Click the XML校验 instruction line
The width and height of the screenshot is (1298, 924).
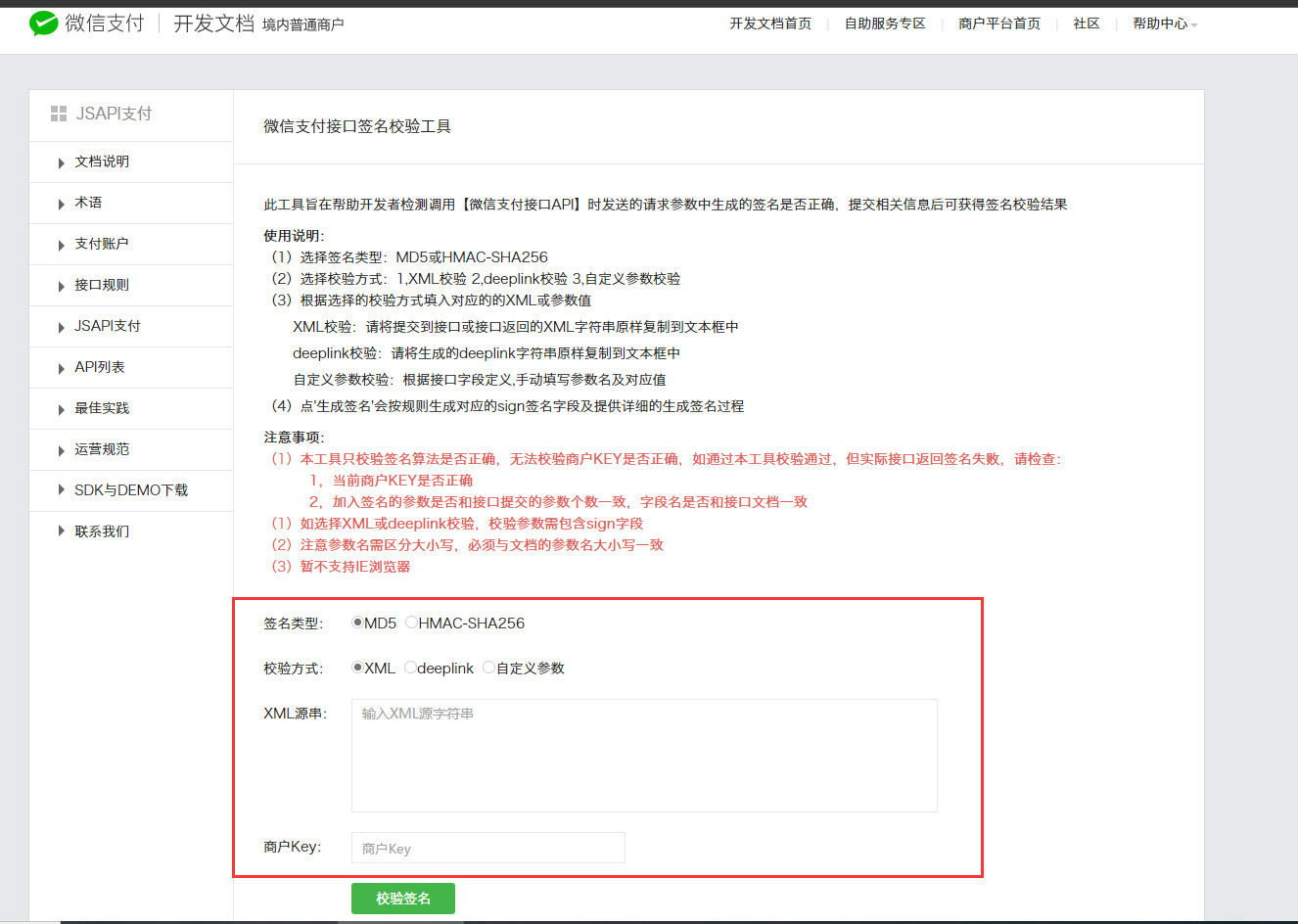pyautogui.click(x=516, y=327)
